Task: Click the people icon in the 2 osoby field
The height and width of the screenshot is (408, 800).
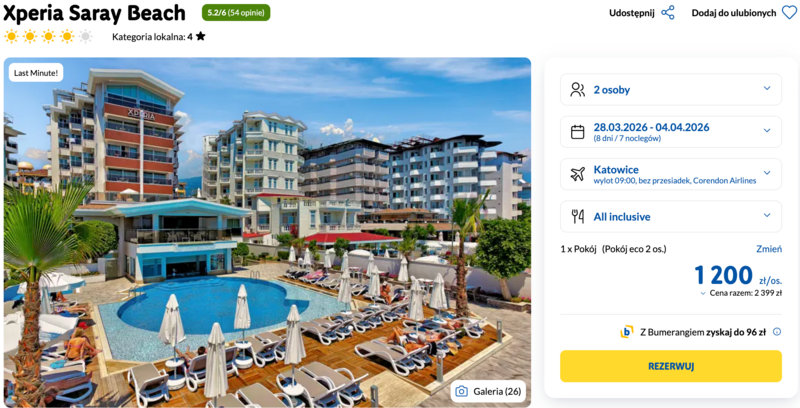Action: click(578, 89)
